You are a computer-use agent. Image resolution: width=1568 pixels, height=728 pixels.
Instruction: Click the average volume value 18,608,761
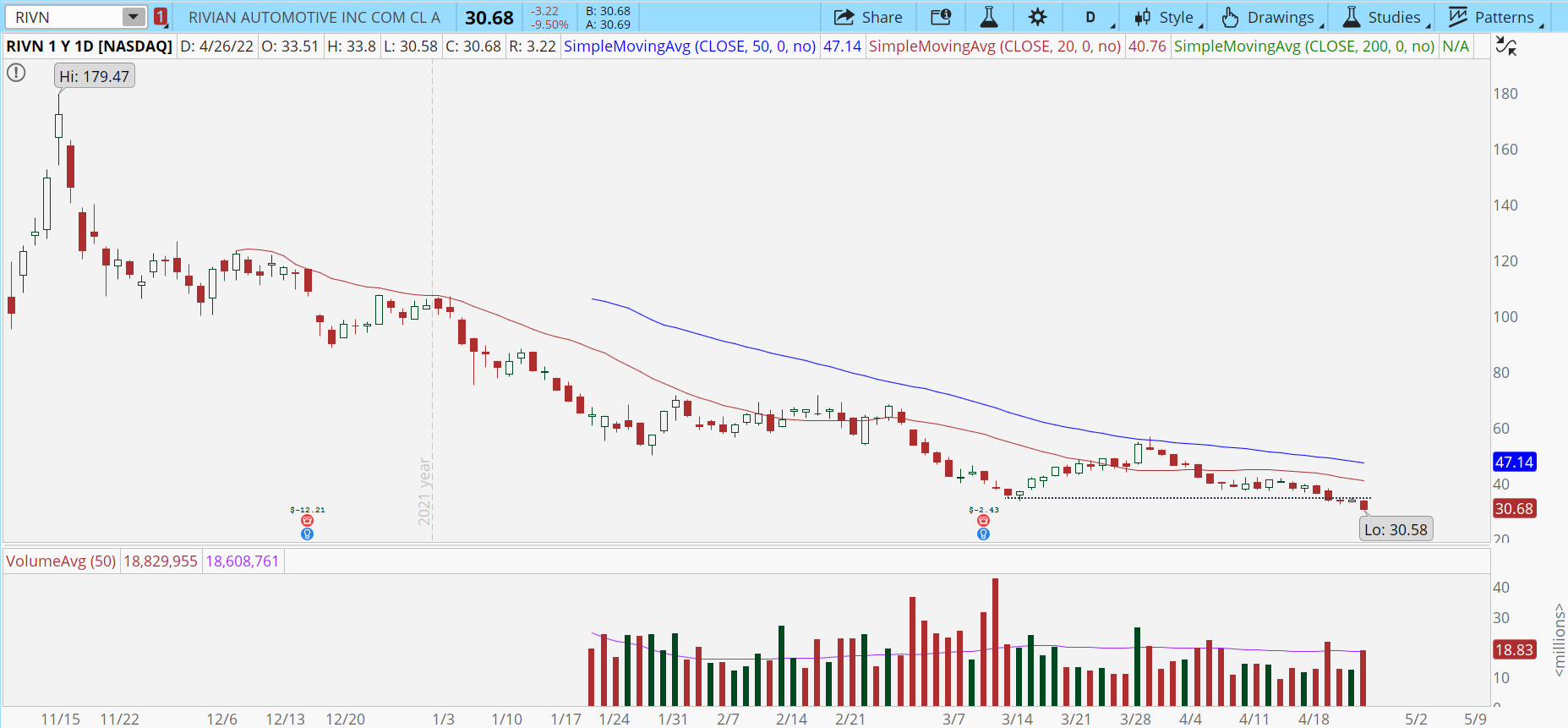click(x=243, y=561)
